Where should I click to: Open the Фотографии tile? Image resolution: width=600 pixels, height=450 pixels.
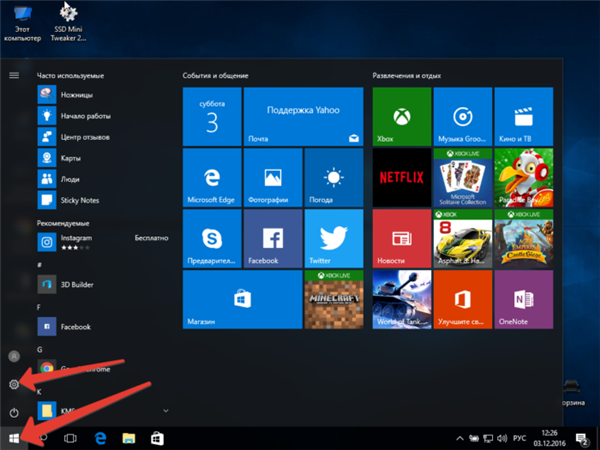click(273, 178)
